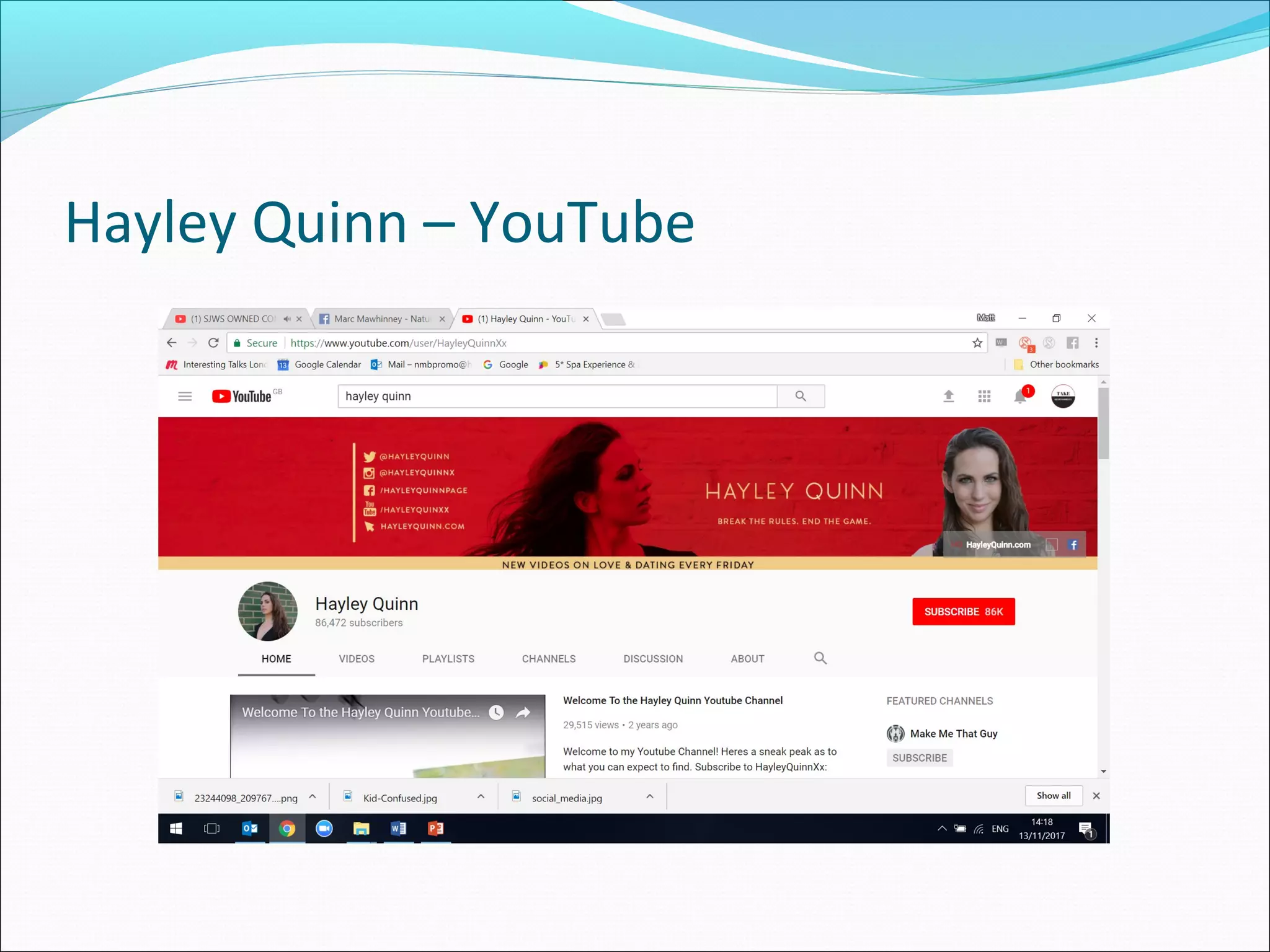
Task: Select the HOME channel tab
Action: 276,659
